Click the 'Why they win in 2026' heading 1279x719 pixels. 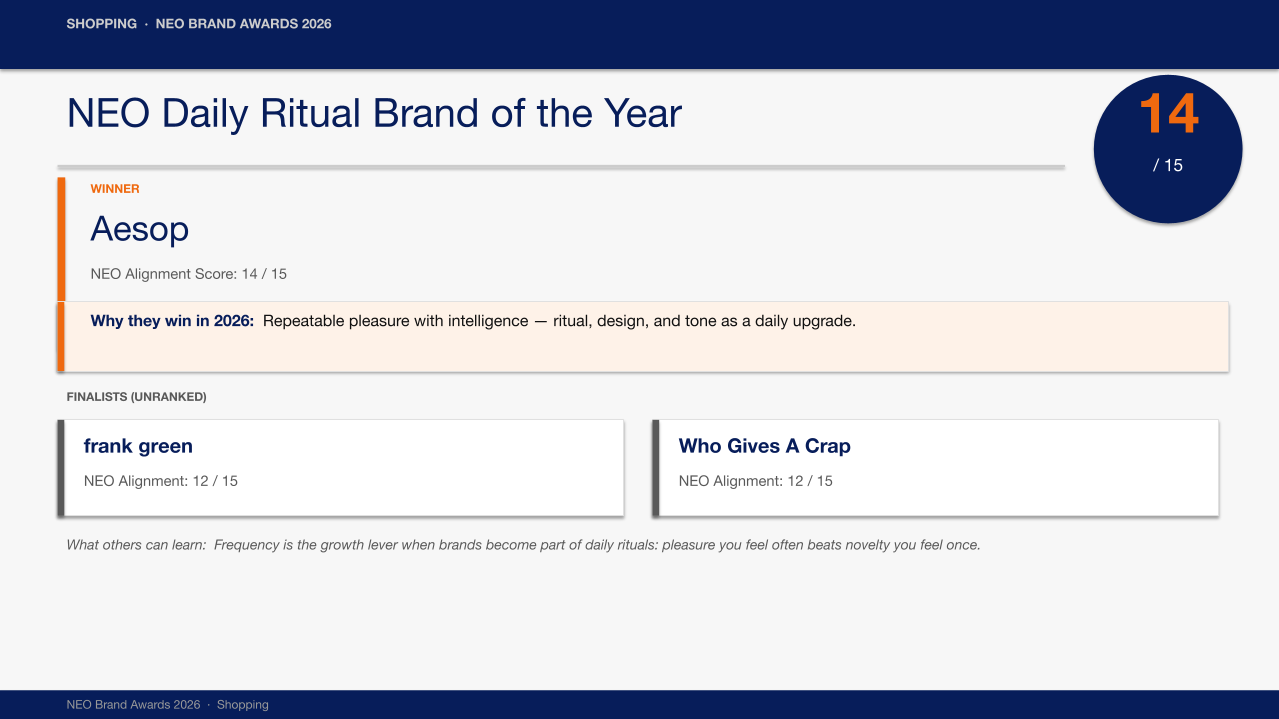(x=172, y=321)
